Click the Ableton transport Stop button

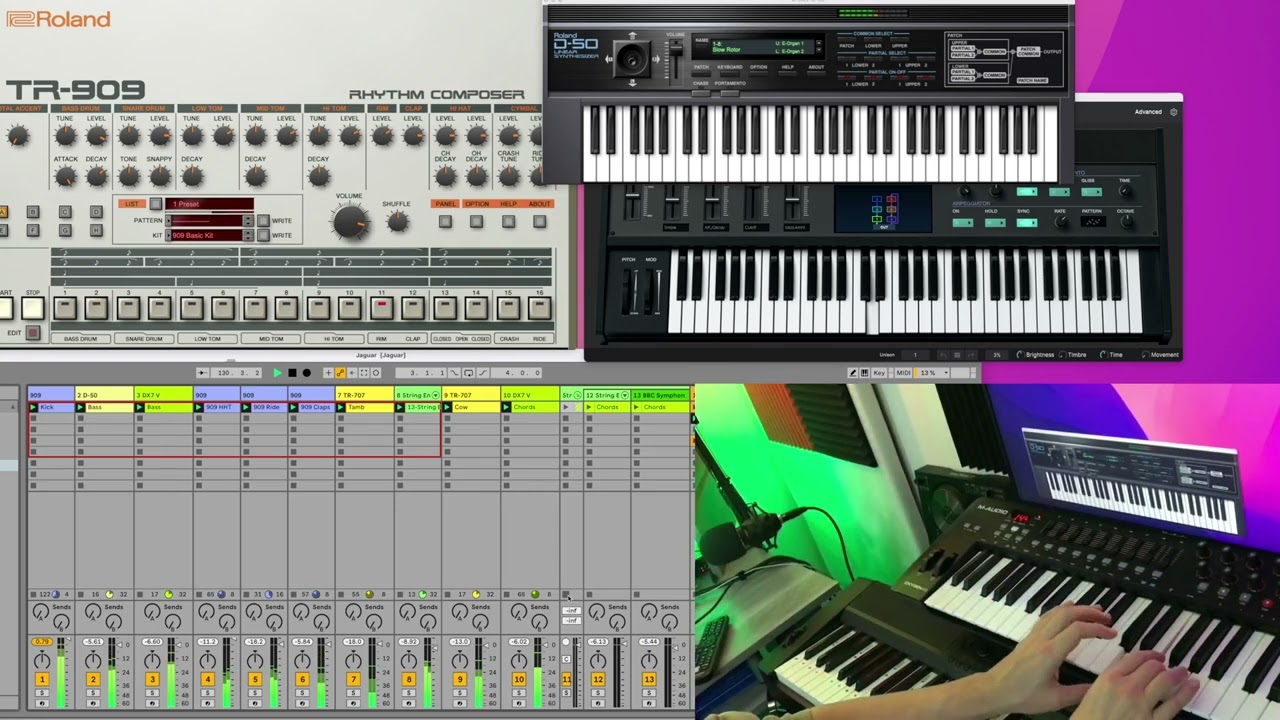[x=292, y=373]
